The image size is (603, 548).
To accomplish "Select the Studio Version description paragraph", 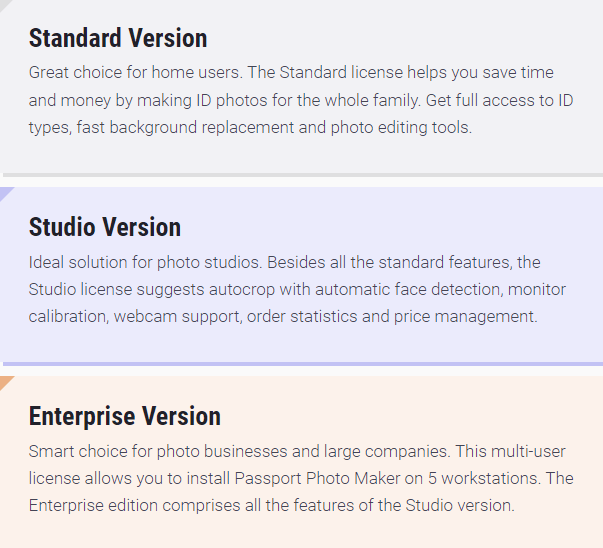I will [297, 289].
